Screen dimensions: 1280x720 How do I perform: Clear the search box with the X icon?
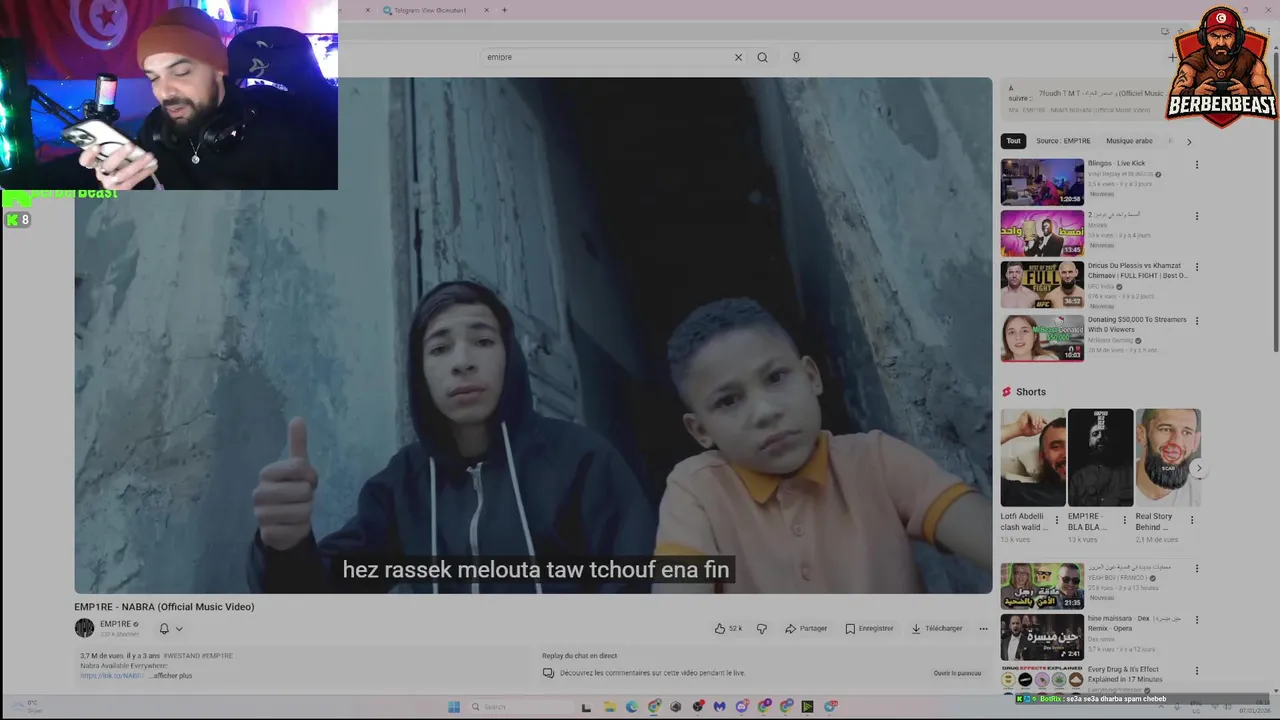(738, 57)
